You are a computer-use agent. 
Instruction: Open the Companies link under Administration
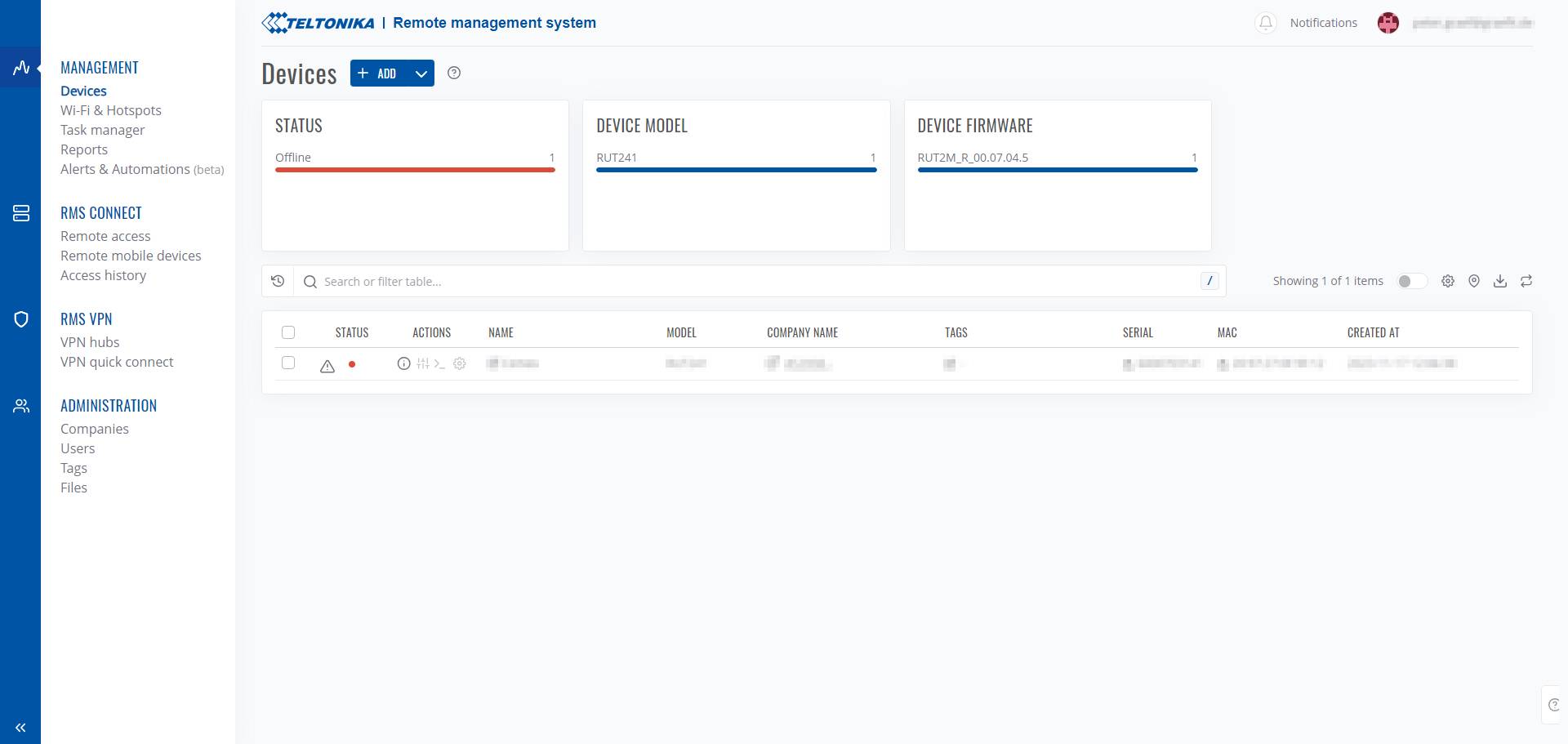click(x=95, y=429)
